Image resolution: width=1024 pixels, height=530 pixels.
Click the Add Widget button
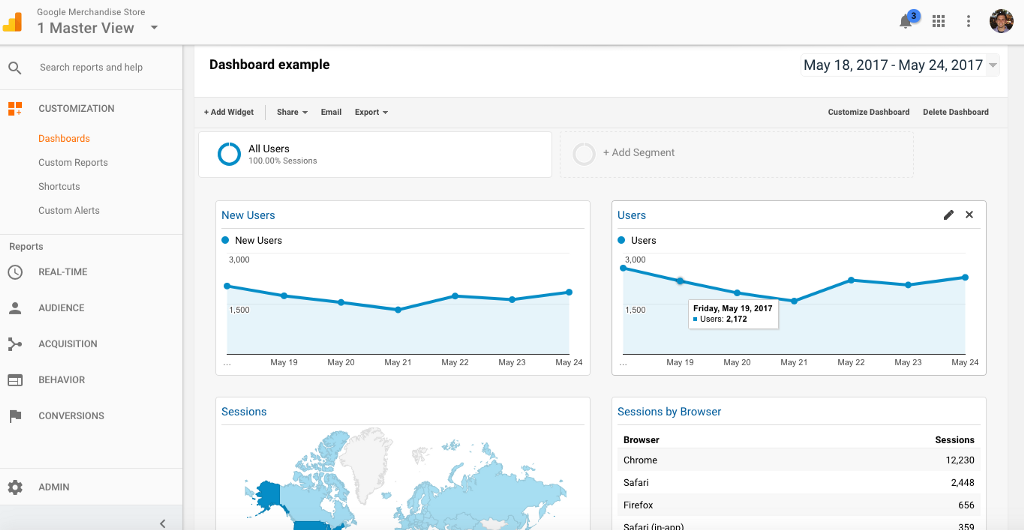tap(229, 112)
